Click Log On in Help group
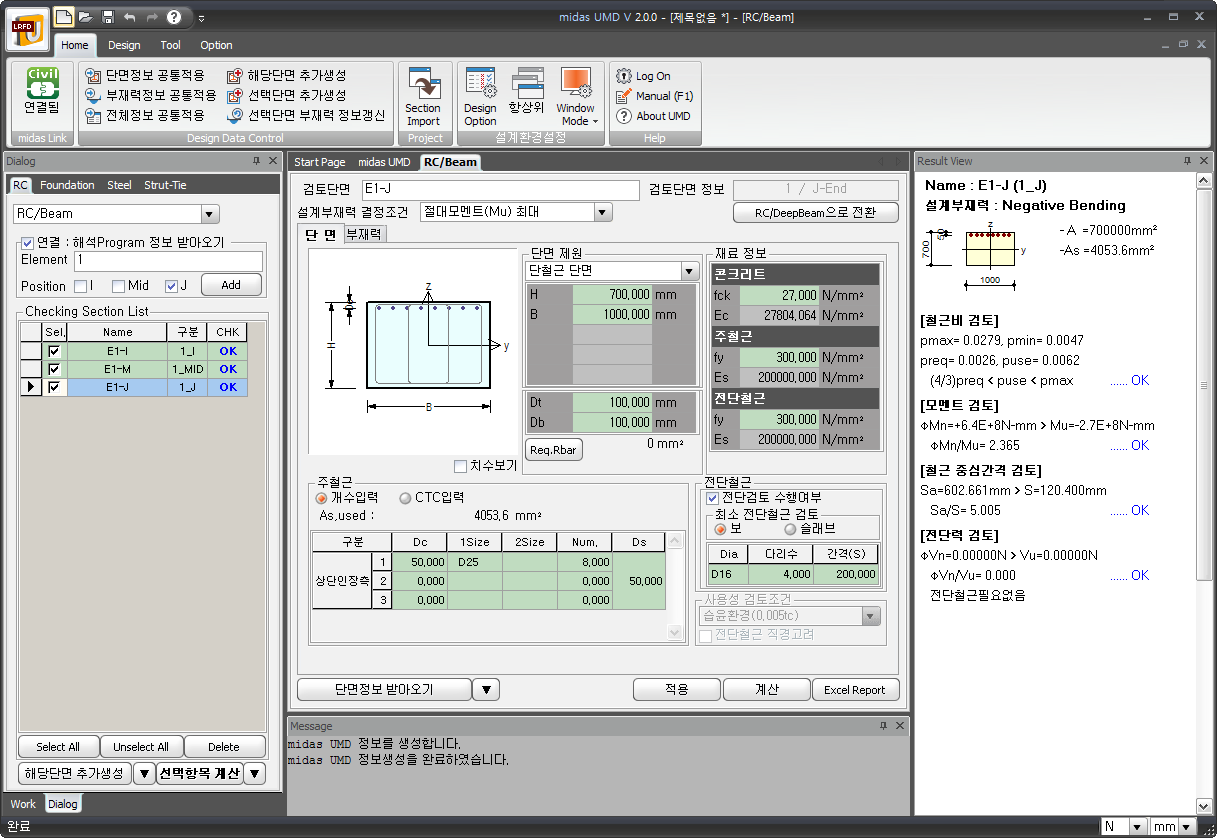 pyautogui.click(x=643, y=76)
